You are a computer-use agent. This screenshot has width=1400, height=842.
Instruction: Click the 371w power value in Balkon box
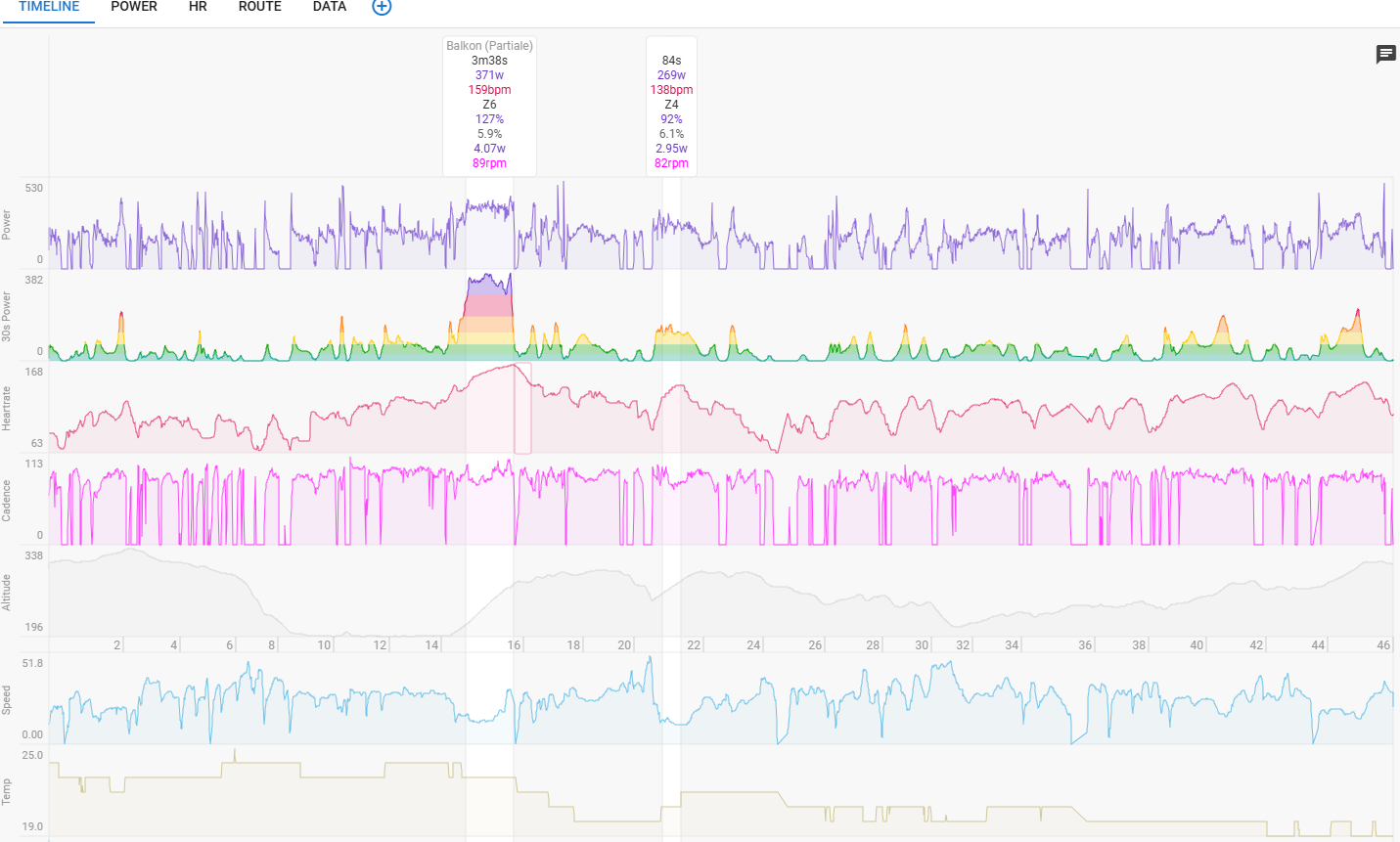point(489,75)
